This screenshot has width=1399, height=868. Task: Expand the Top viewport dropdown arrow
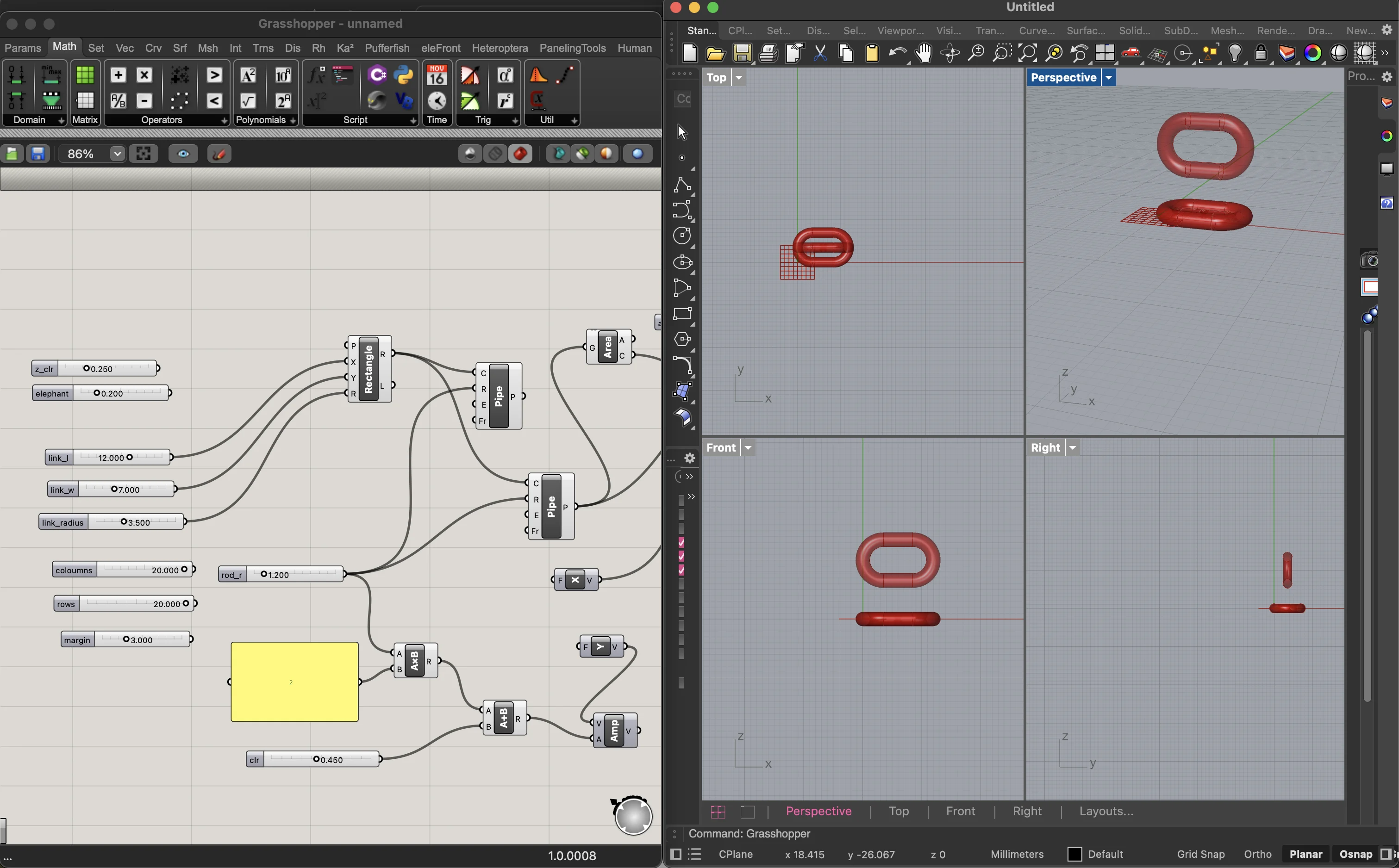click(x=738, y=78)
